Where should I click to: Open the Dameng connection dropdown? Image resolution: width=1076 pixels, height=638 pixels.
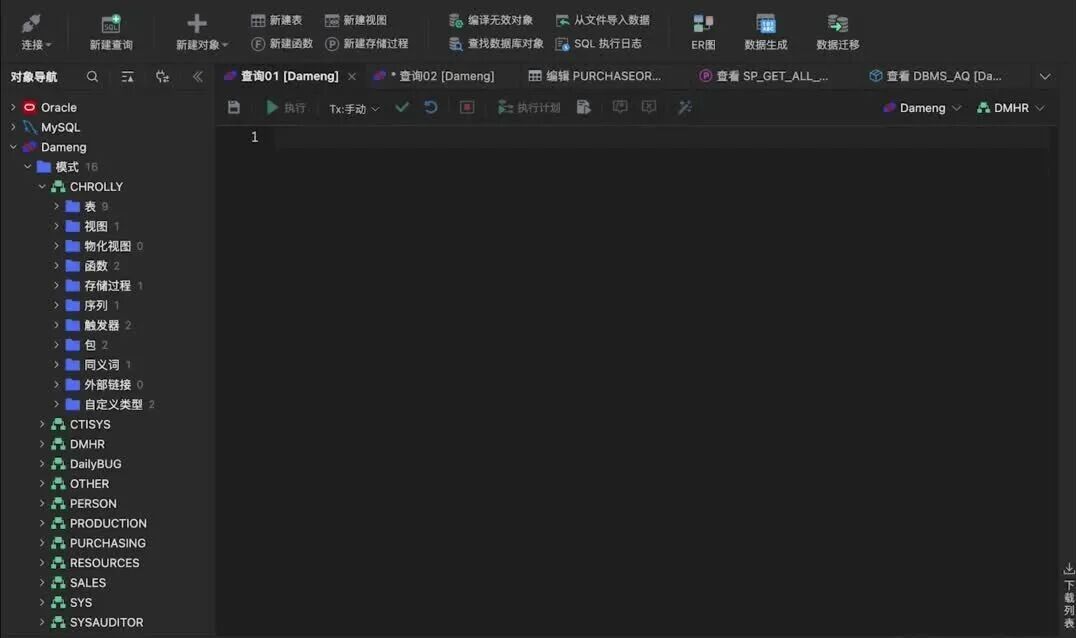click(922, 108)
